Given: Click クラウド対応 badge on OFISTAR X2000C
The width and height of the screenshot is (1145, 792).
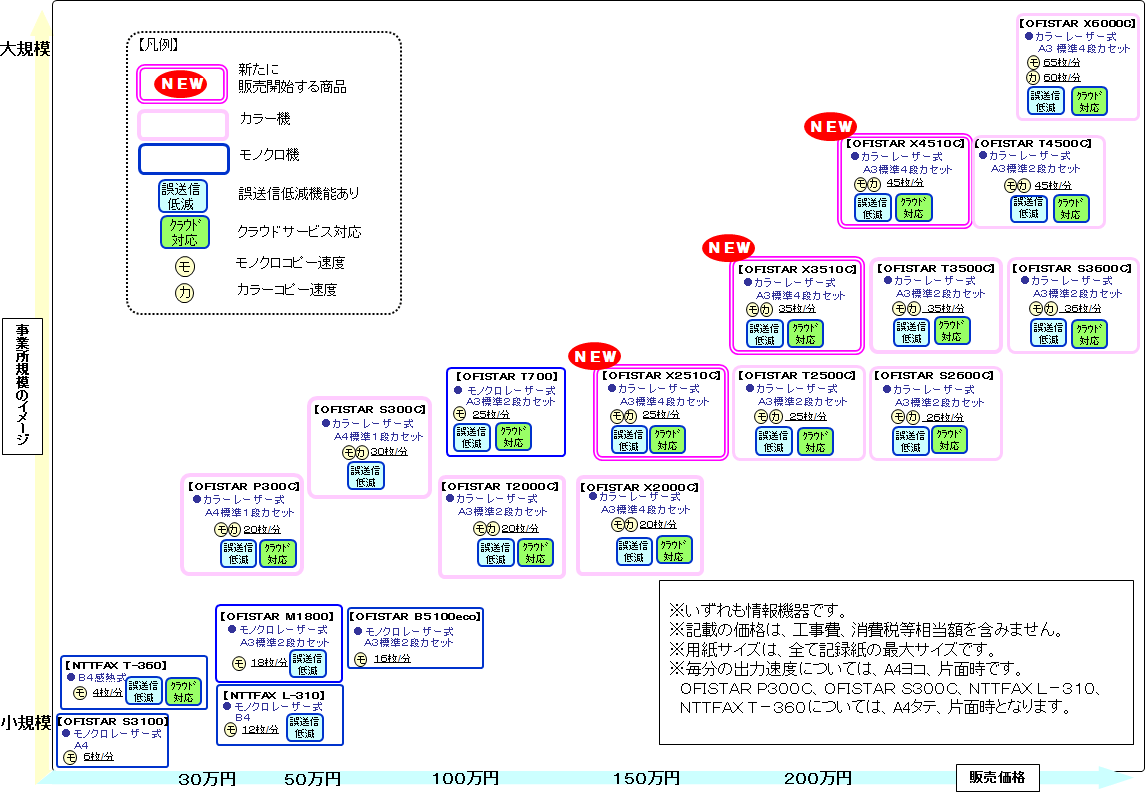Looking at the screenshot, I should (x=674, y=550).
